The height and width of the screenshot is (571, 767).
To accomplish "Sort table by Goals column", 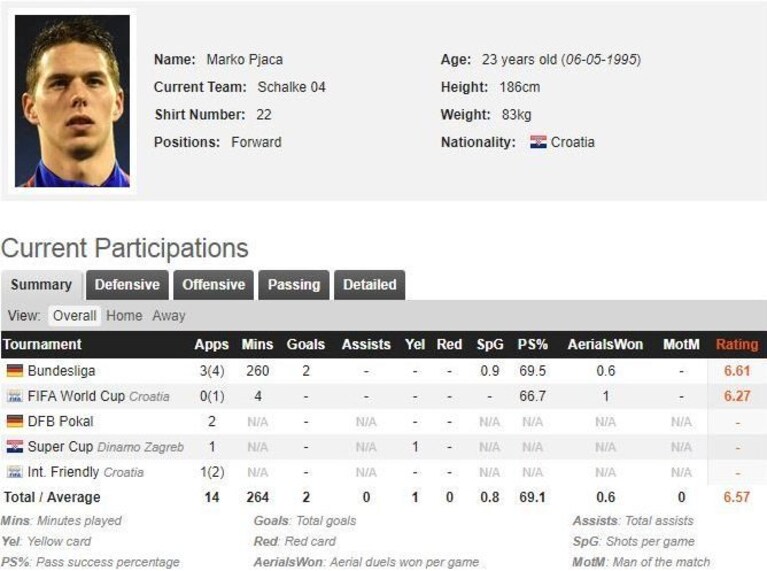I will [306, 344].
